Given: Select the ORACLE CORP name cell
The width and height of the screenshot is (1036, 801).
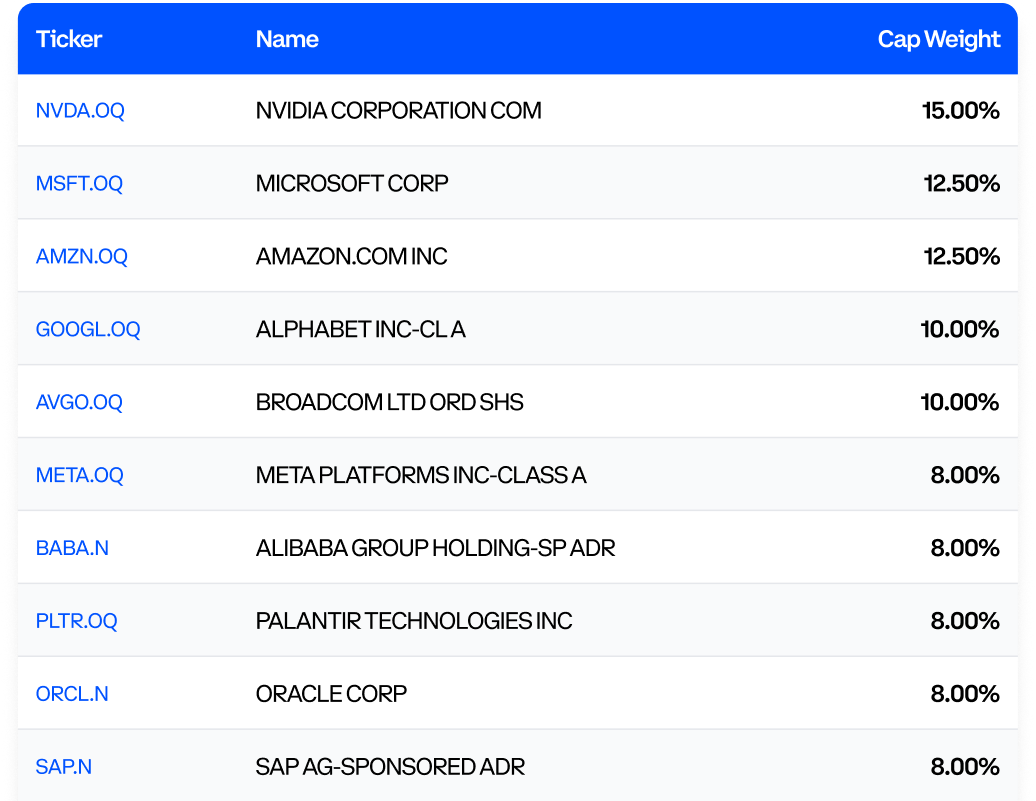Looking at the screenshot, I should 331,694.
